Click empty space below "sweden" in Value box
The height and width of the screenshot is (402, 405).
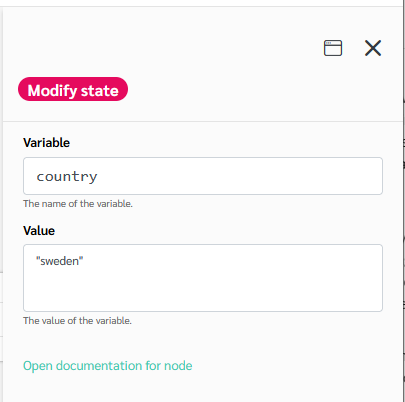[x=203, y=290]
